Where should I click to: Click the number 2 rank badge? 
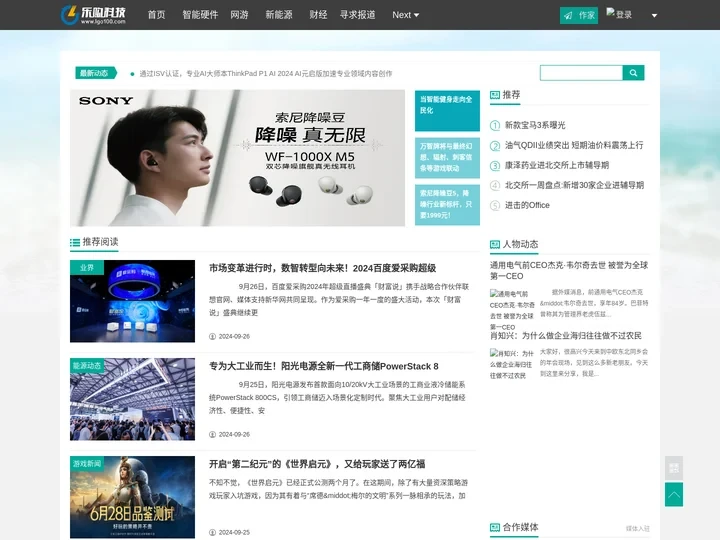(x=495, y=146)
